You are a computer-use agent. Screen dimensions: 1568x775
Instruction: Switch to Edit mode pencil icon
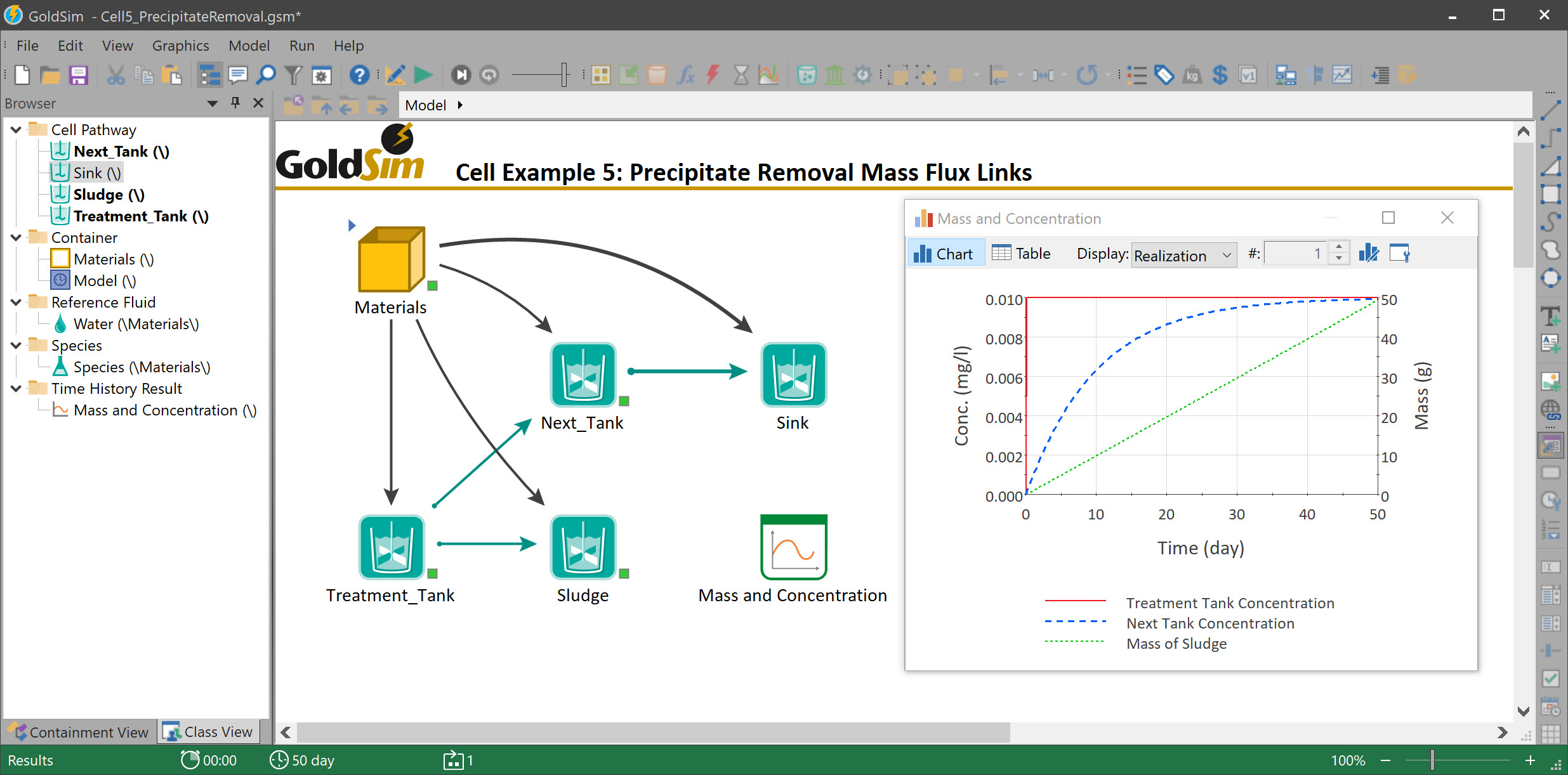click(x=395, y=75)
